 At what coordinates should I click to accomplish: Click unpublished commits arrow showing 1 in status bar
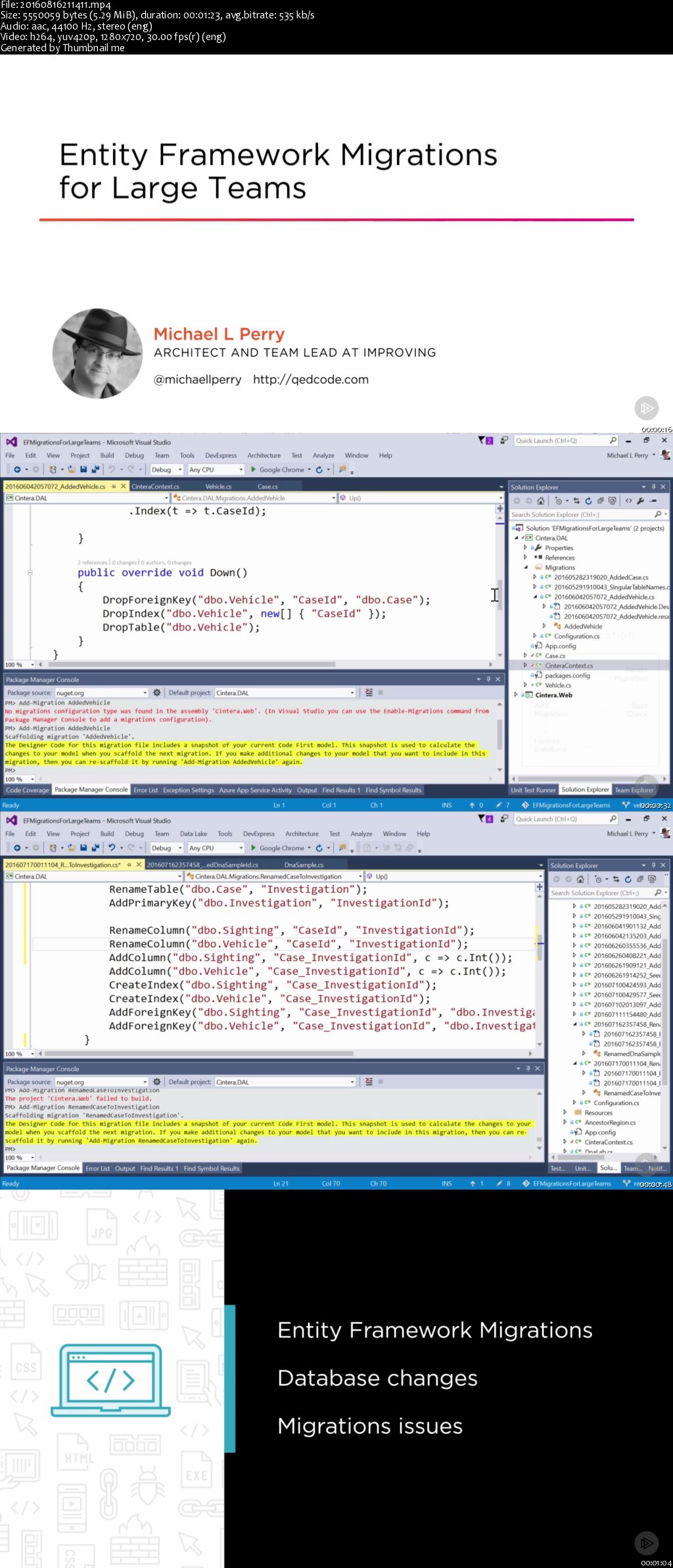click(476, 1184)
